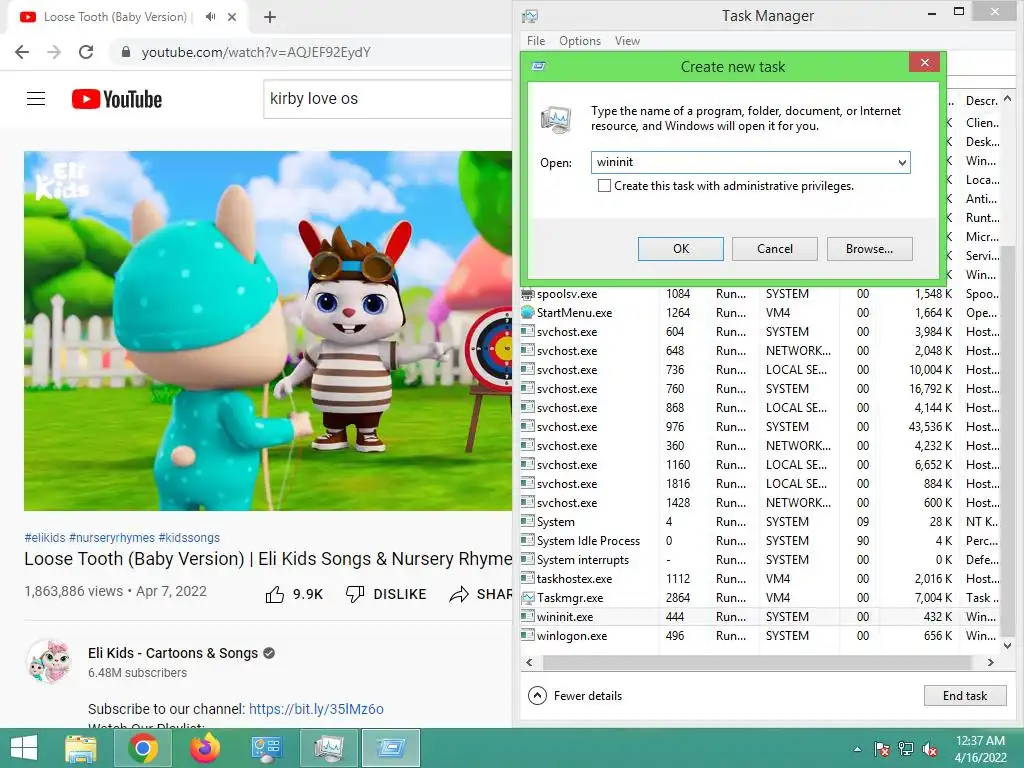This screenshot has height=768, width=1024.
Task: Mute the Loose Tooth tab audio icon
Action: click(210, 17)
